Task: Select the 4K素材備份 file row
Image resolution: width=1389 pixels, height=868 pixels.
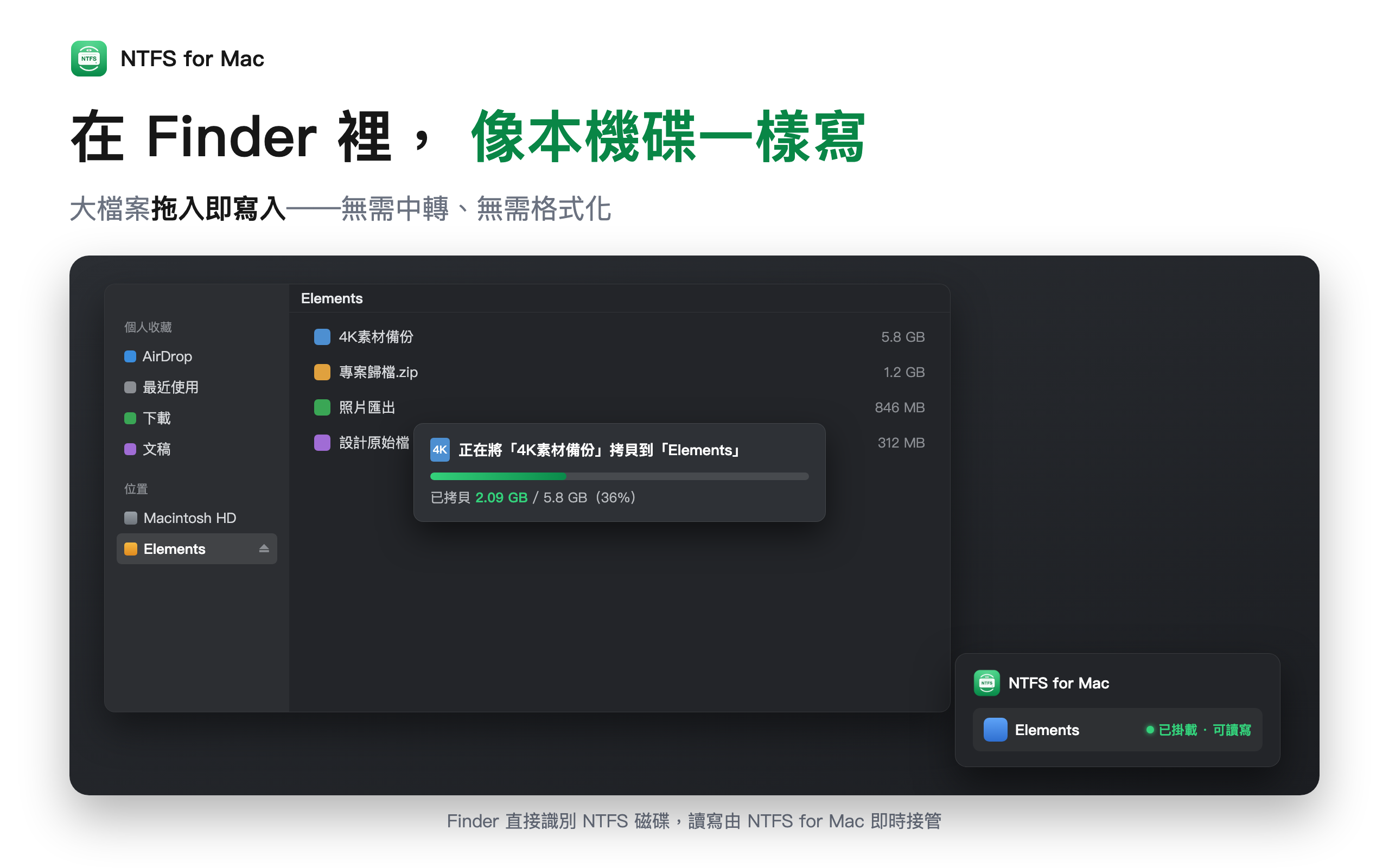Action: 619,337
